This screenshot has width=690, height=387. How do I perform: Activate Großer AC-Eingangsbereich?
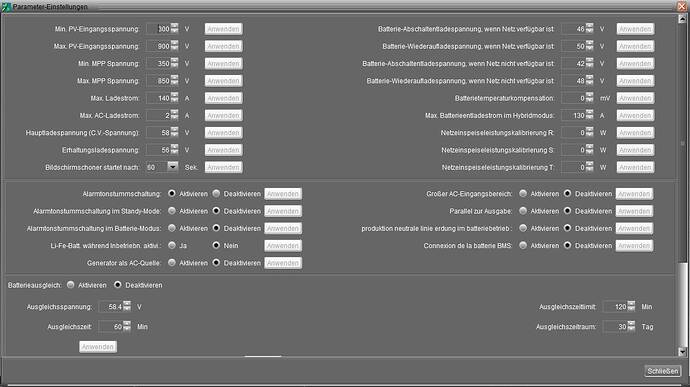pyautogui.click(x=523, y=194)
